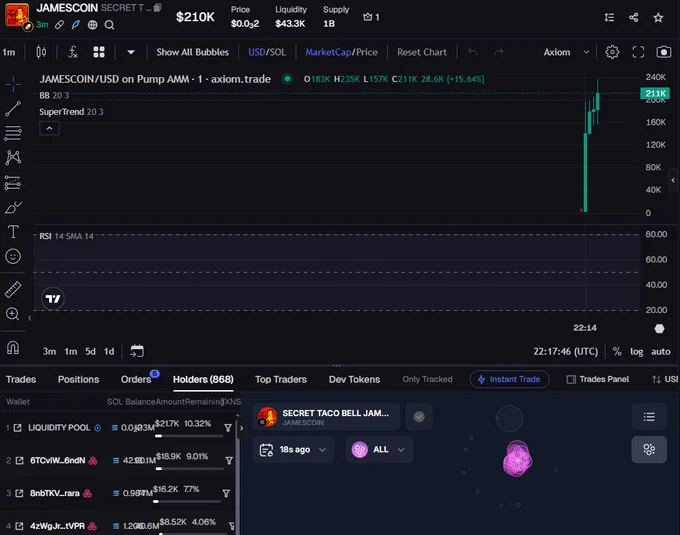Select the zoom in tool
Image resolution: width=680 pixels, height=535 pixels.
click(13, 313)
